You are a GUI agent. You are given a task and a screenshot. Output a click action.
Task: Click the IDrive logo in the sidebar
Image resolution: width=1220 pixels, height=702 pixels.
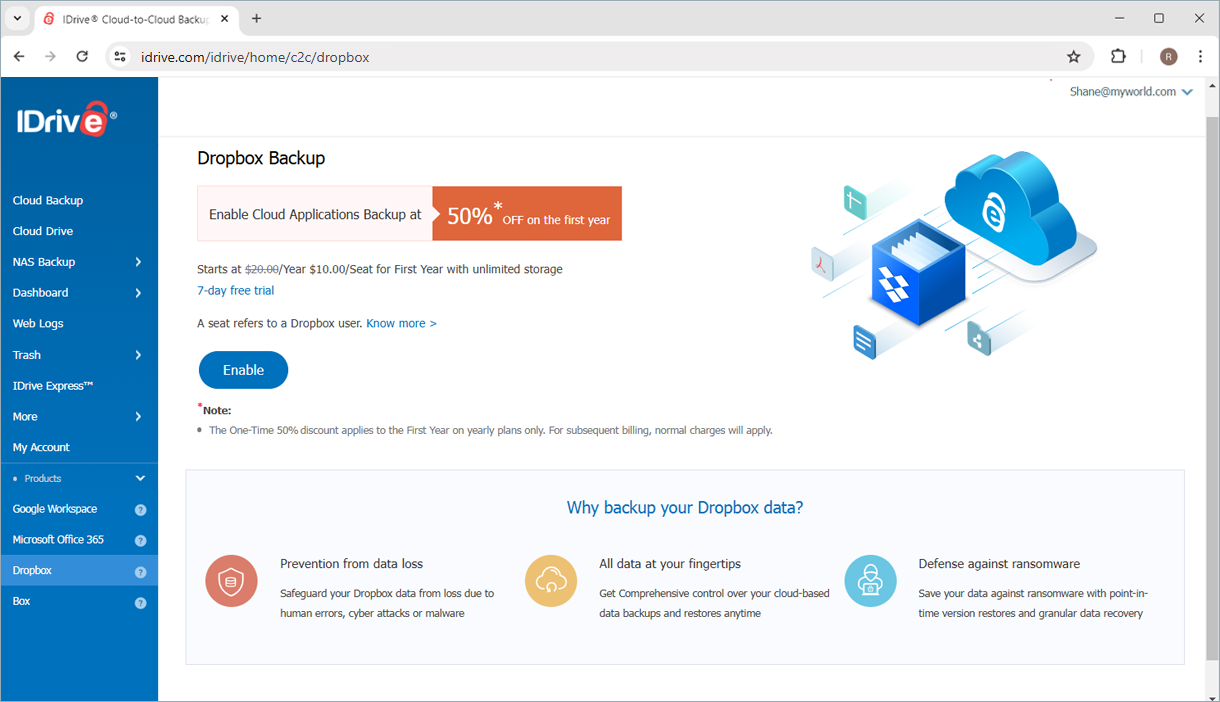point(66,120)
